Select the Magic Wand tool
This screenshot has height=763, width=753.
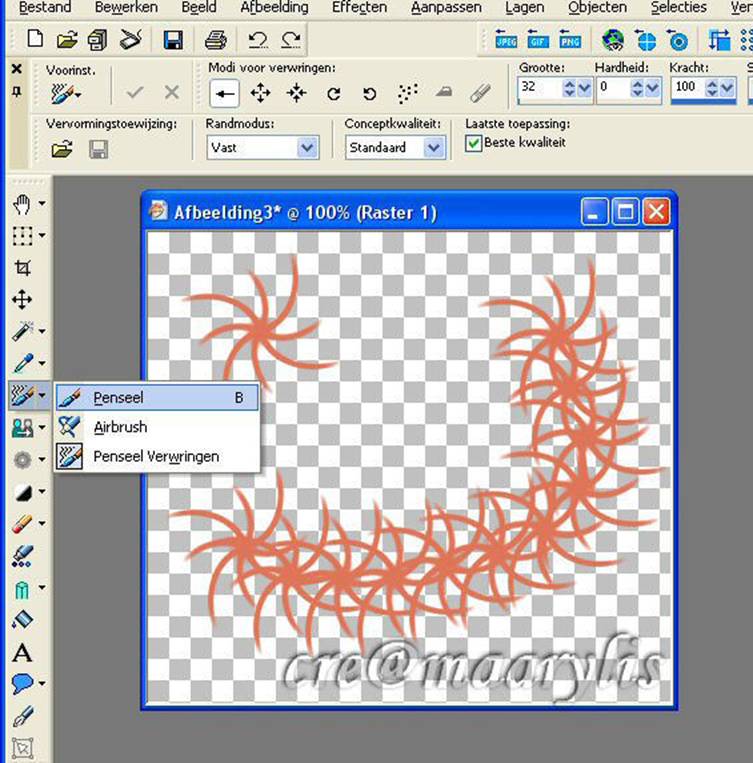pos(22,331)
